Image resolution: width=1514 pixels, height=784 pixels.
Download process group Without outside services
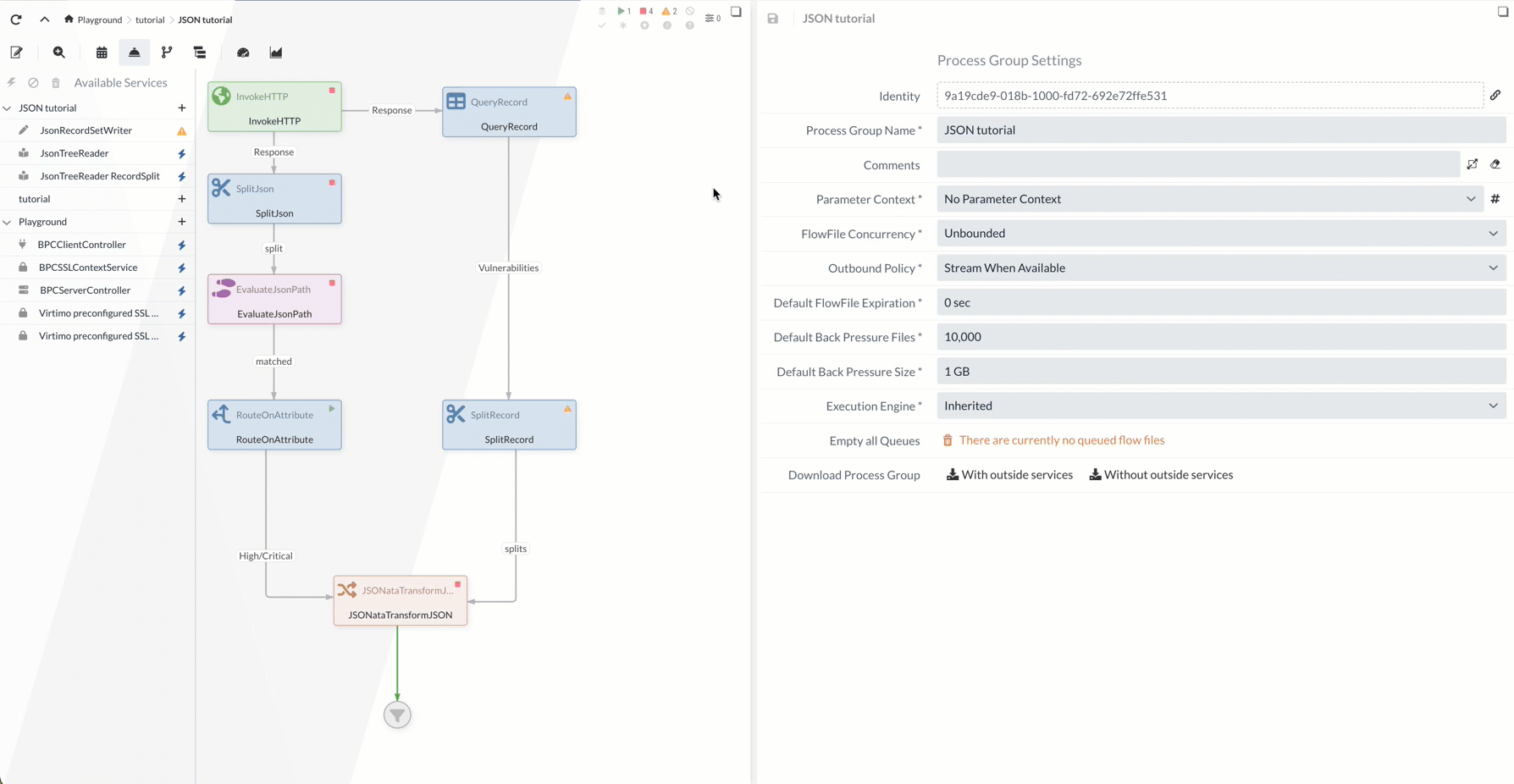(x=1161, y=475)
